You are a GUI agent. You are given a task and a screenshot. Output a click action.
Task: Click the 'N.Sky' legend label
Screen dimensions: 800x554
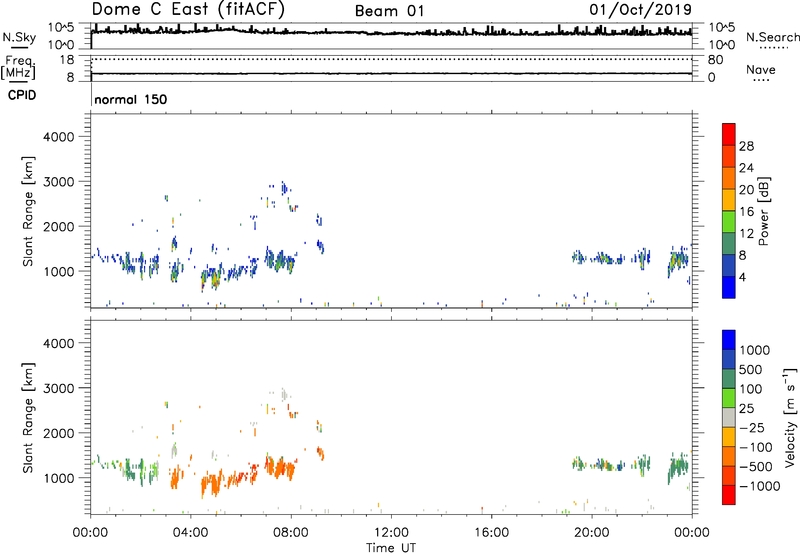coord(19,37)
